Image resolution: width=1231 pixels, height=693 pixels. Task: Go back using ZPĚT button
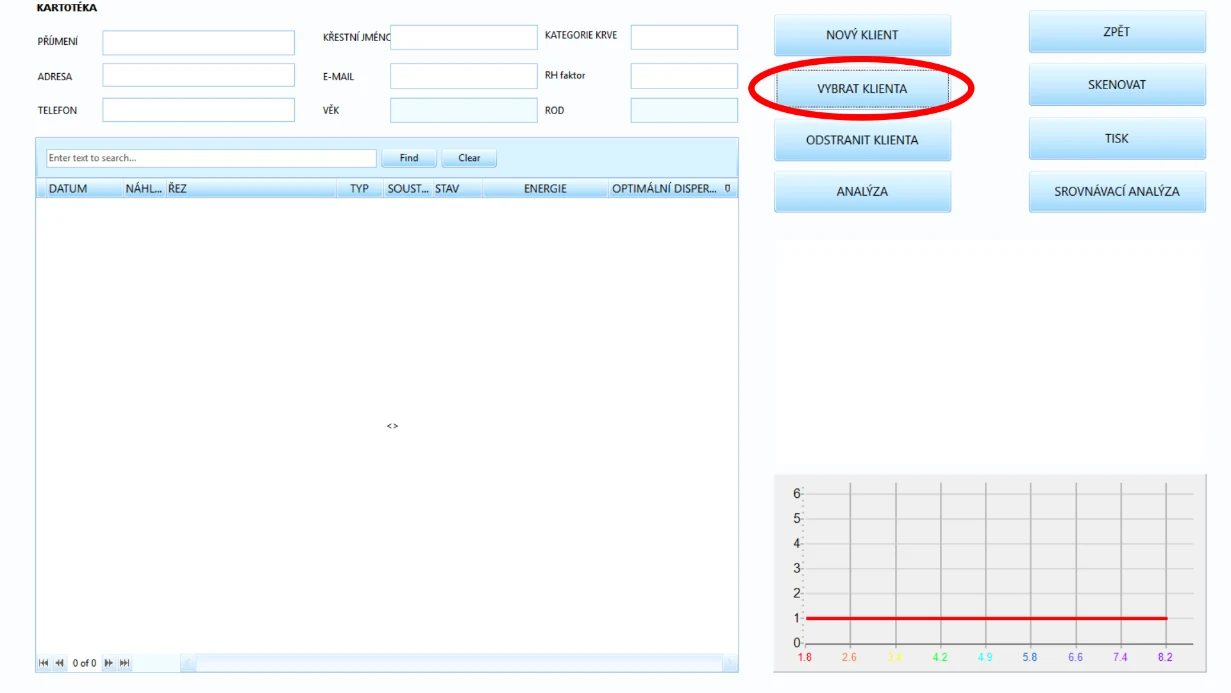pyautogui.click(x=1117, y=32)
